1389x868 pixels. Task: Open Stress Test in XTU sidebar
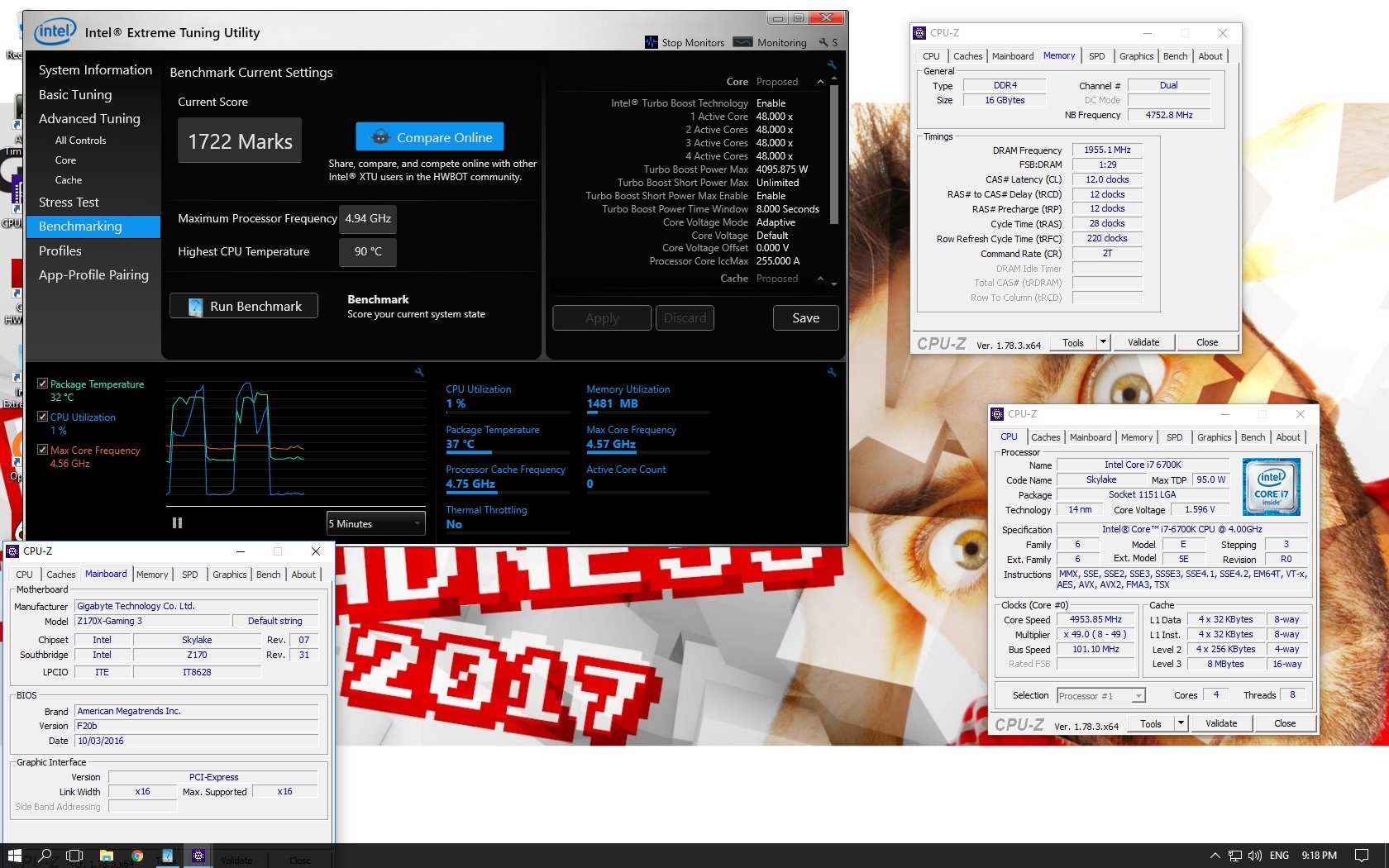click(69, 203)
